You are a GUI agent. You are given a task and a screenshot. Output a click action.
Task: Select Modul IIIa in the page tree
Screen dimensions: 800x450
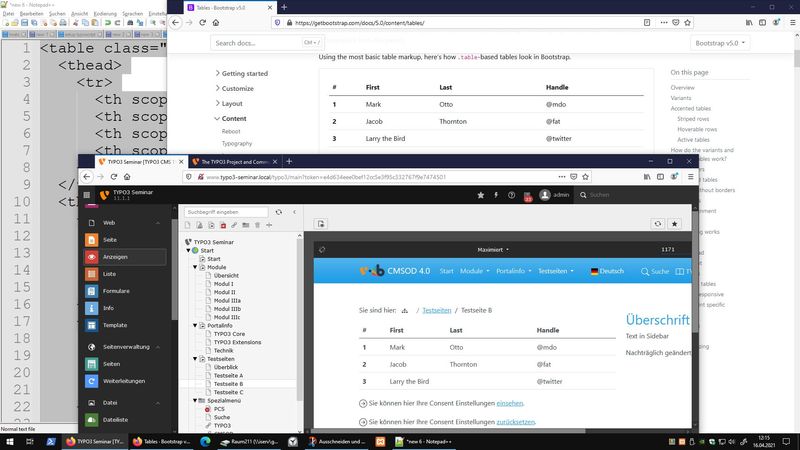[227, 301]
